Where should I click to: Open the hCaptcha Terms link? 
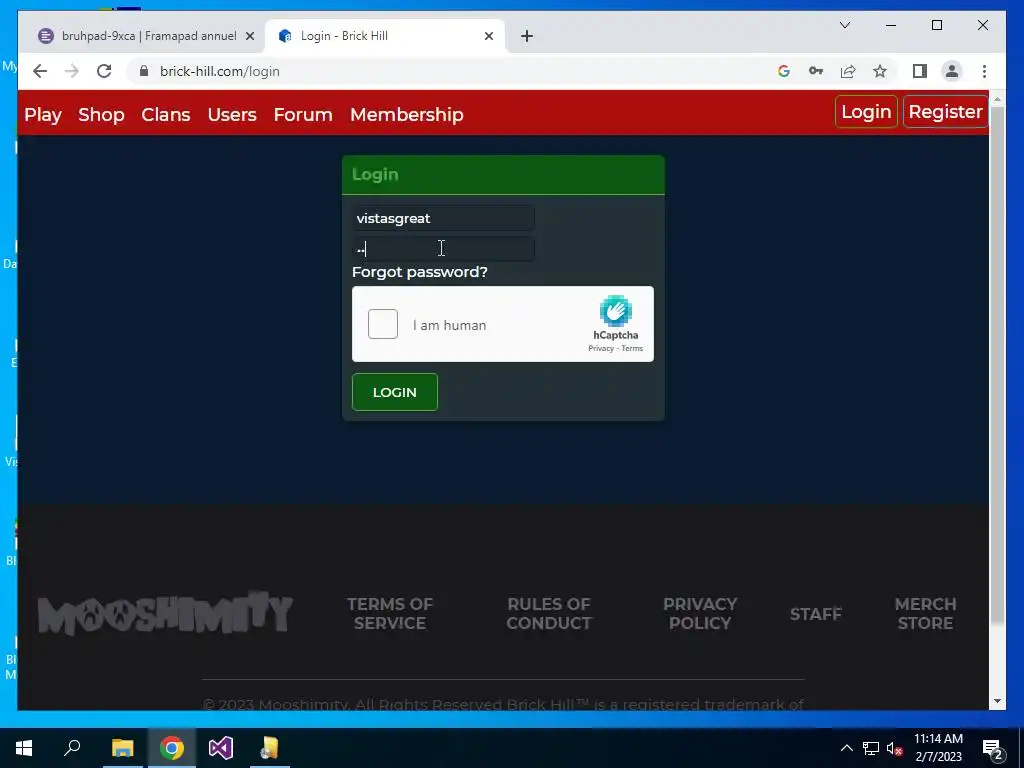(632, 348)
